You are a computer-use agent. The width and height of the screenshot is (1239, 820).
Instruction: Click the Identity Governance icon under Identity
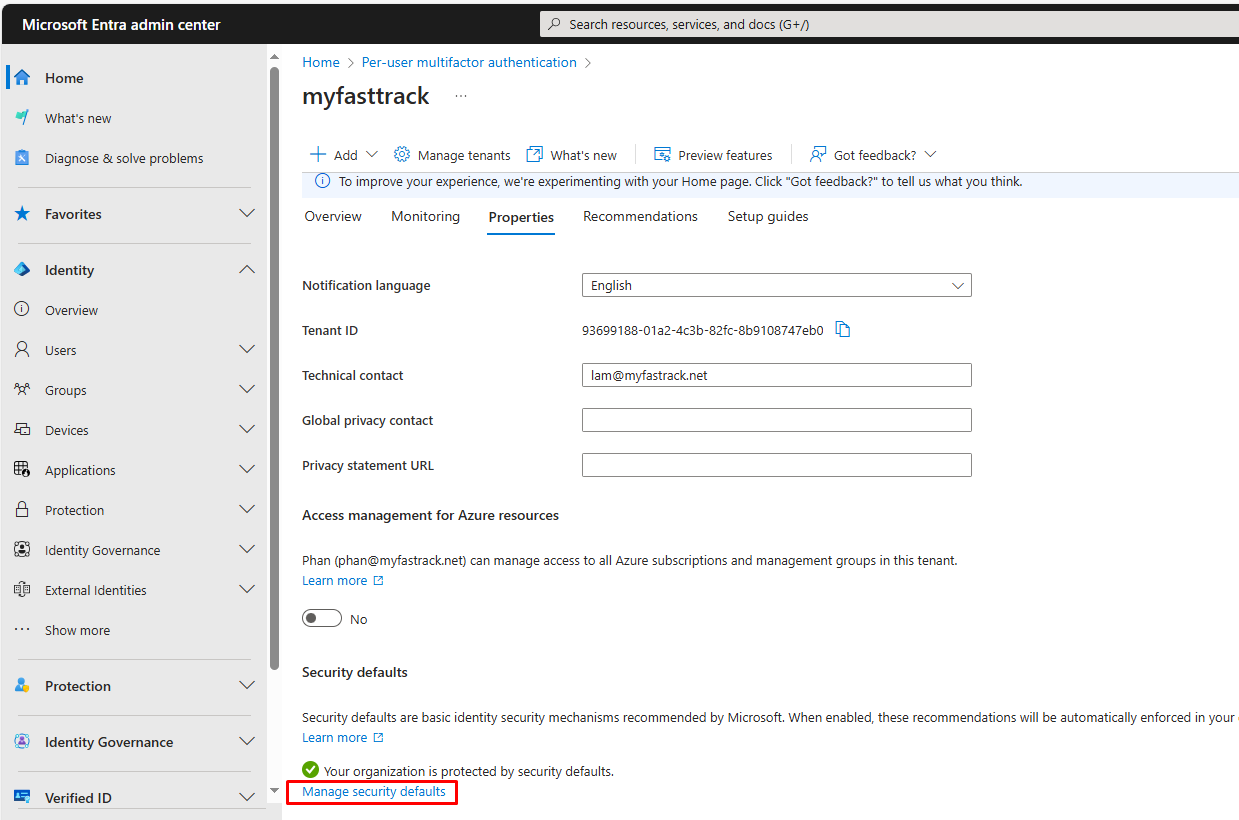tap(22, 550)
